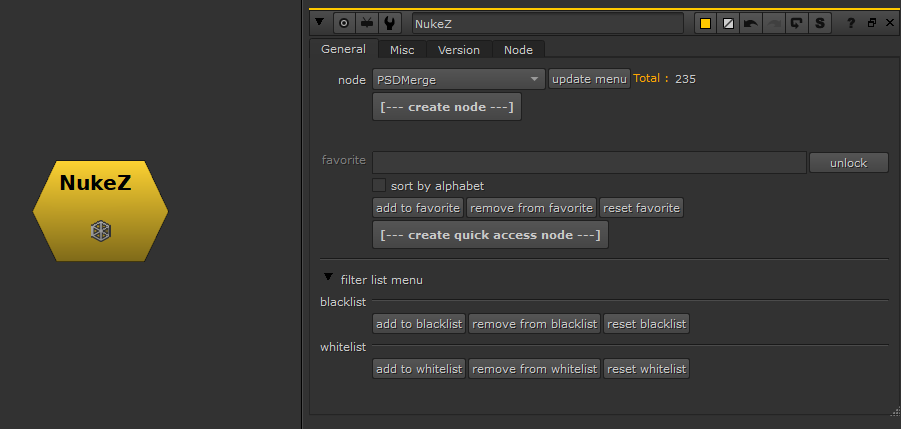Click remove from whitelist button
The height and width of the screenshot is (429, 901).
[534, 369]
